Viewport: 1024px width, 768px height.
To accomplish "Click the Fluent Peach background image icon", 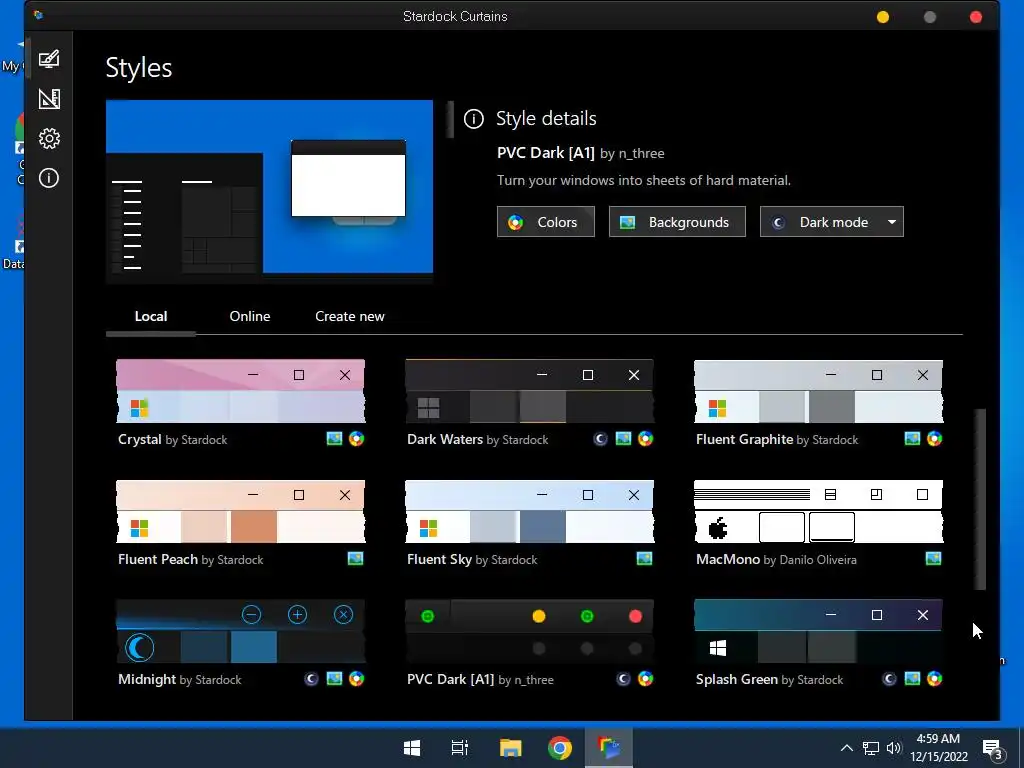I will [355, 558].
